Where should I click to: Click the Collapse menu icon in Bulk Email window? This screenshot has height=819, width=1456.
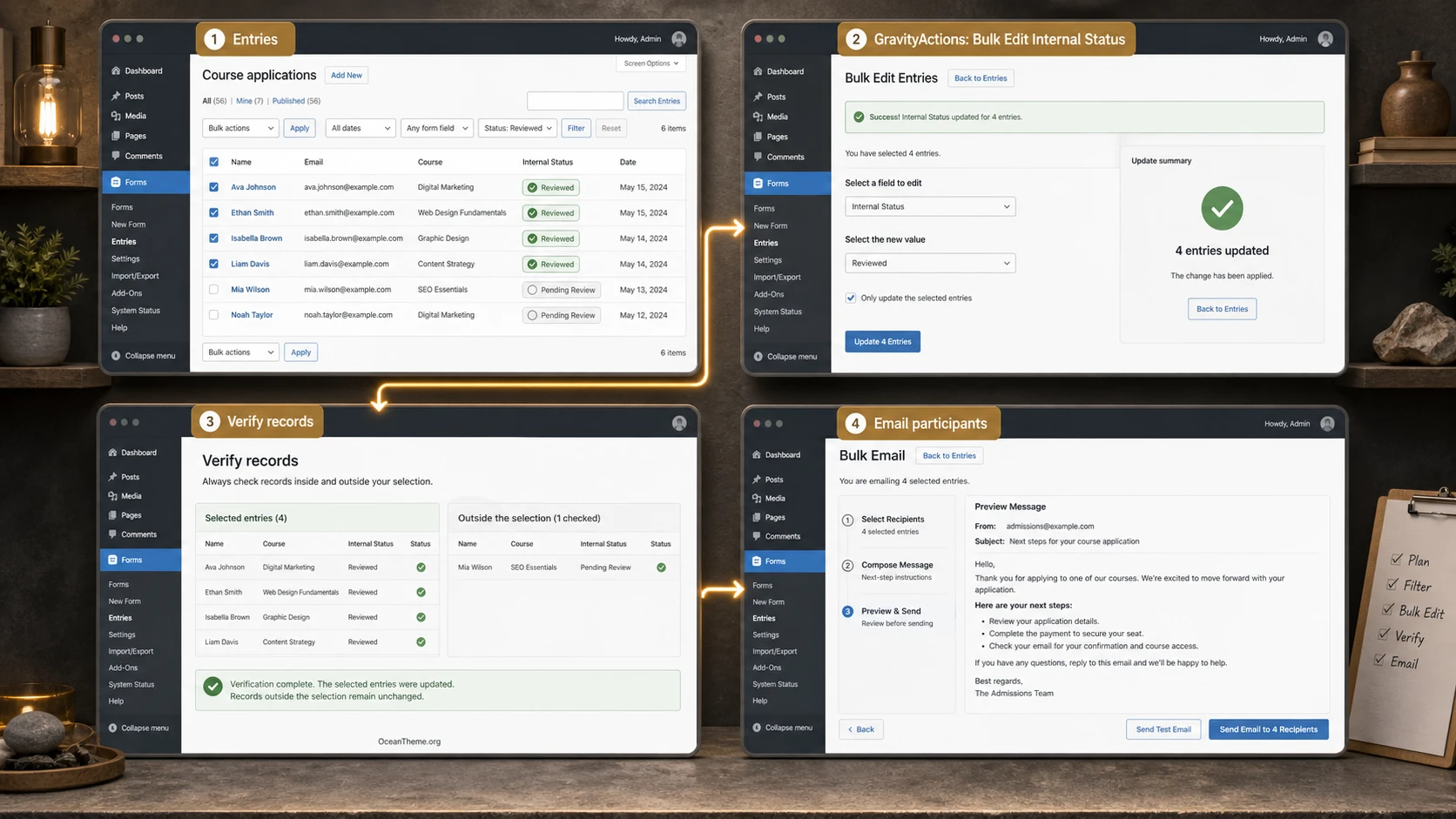(x=756, y=728)
